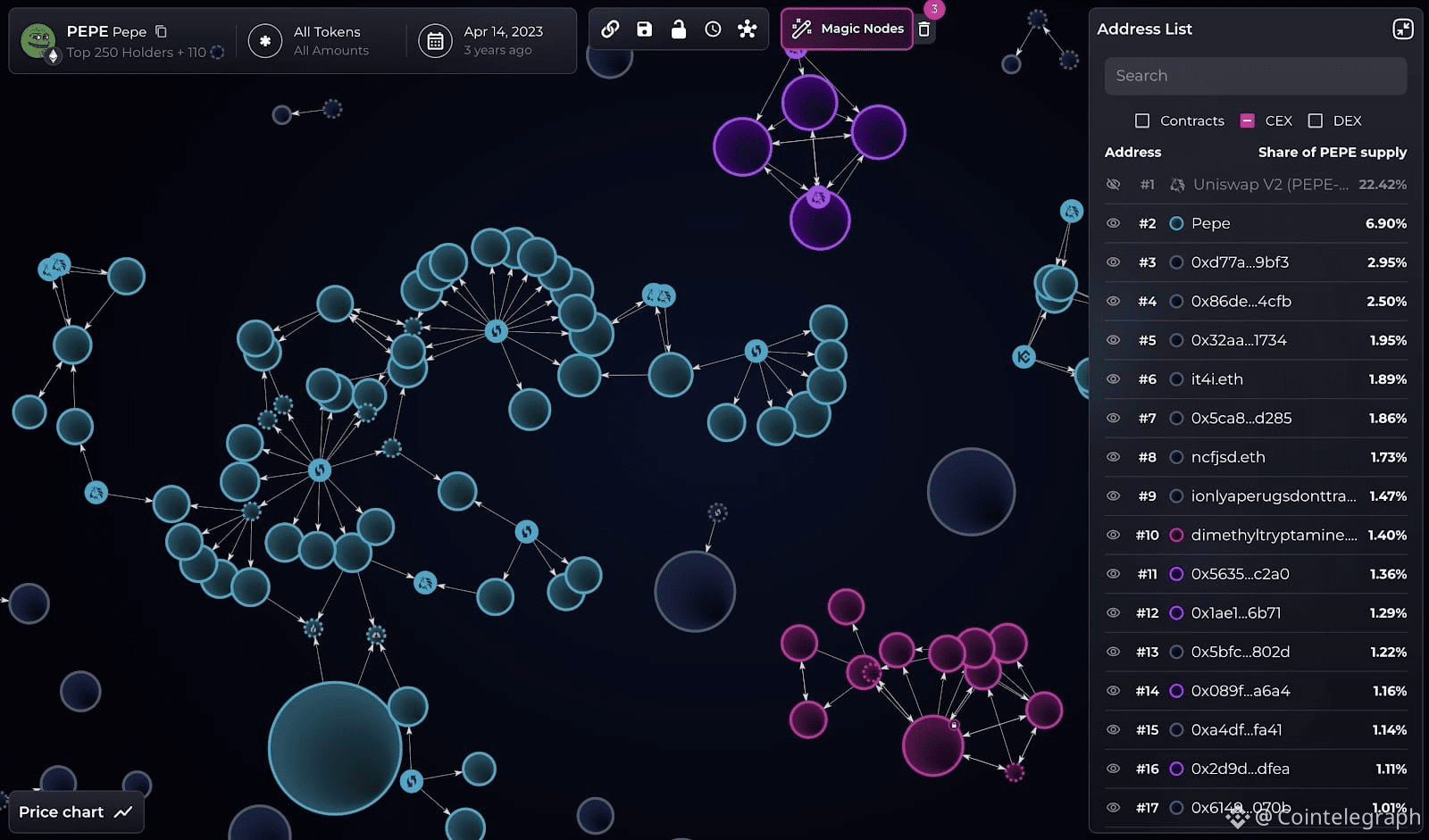Viewport: 1429px width, 840px height.
Task: Open the Apr 14, 2023 date picker
Action: [487, 41]
